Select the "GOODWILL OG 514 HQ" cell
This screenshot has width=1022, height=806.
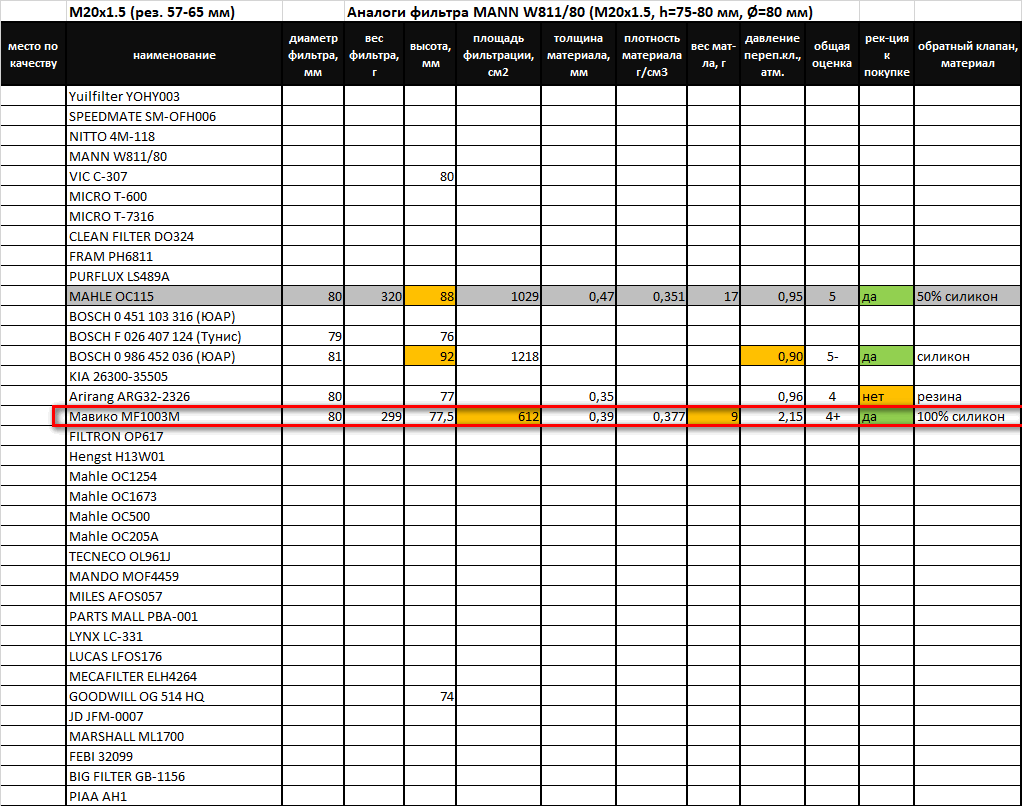tap(174, 697)
